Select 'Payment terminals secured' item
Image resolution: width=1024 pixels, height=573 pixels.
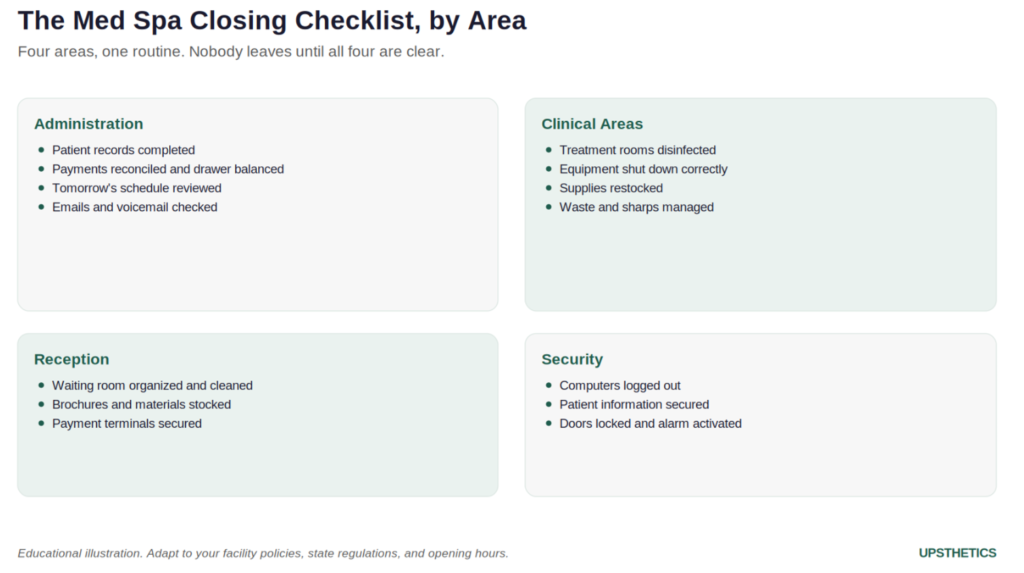[x=127, y=423]
